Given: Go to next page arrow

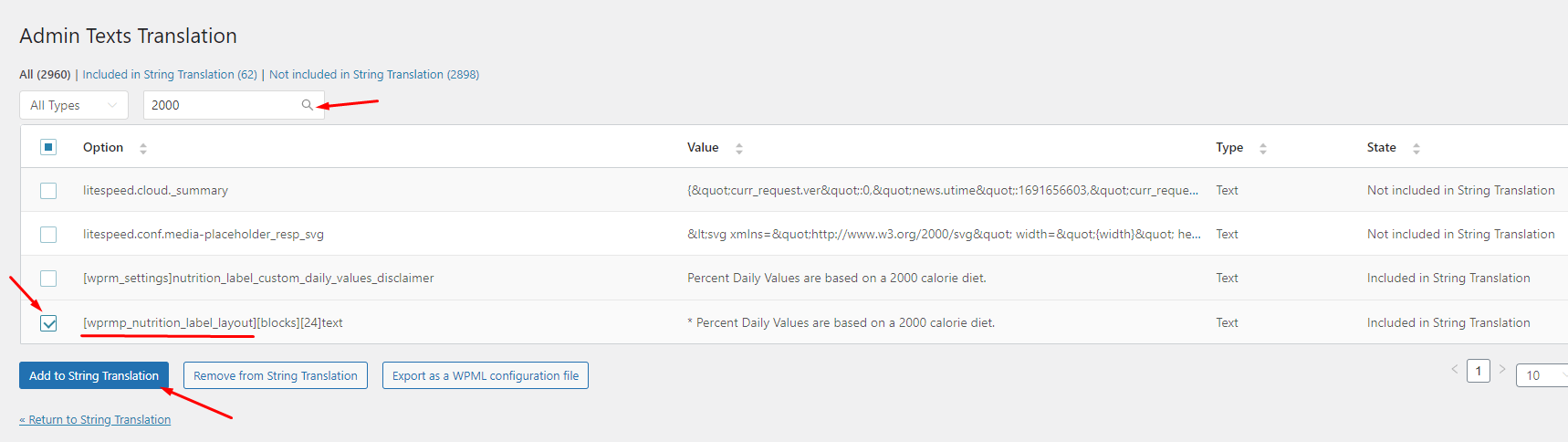Looking at the screenshot, I should point(1502,370).
